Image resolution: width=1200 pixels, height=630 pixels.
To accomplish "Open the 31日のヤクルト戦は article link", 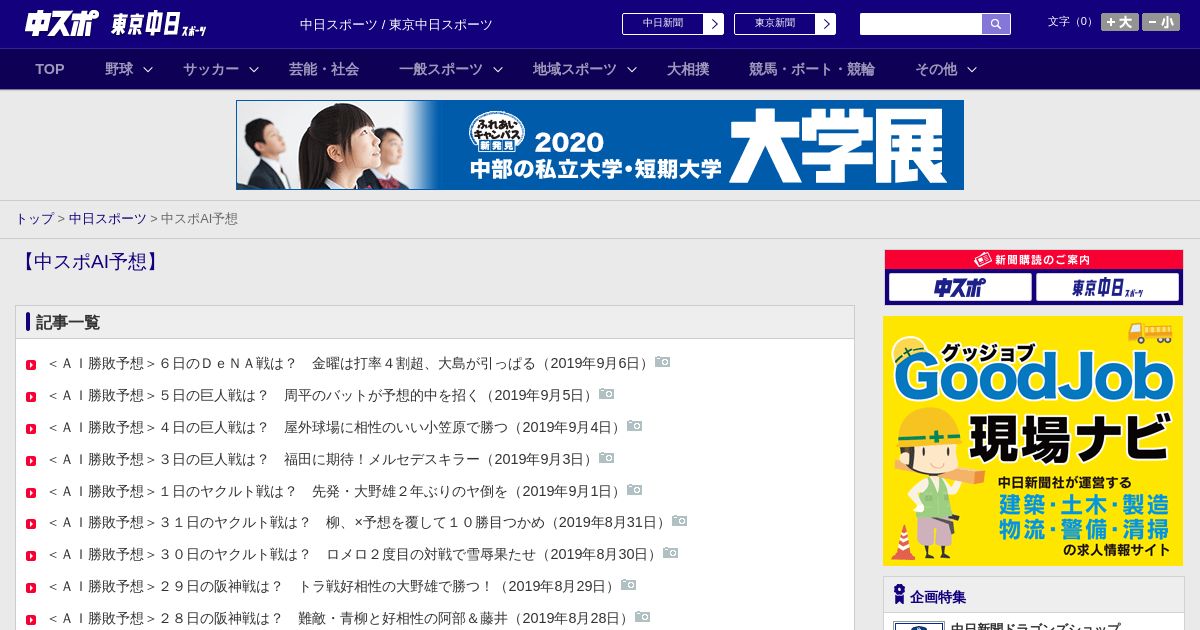I will tap(359, 522).
